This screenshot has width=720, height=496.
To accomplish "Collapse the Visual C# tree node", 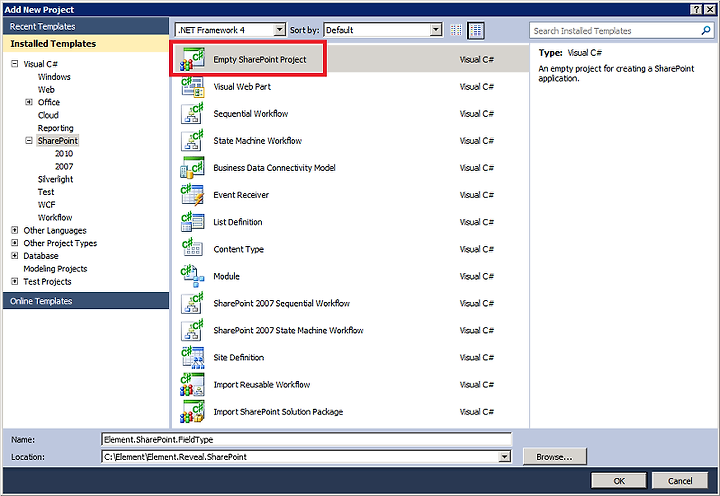I will click(x=15, y=64).
